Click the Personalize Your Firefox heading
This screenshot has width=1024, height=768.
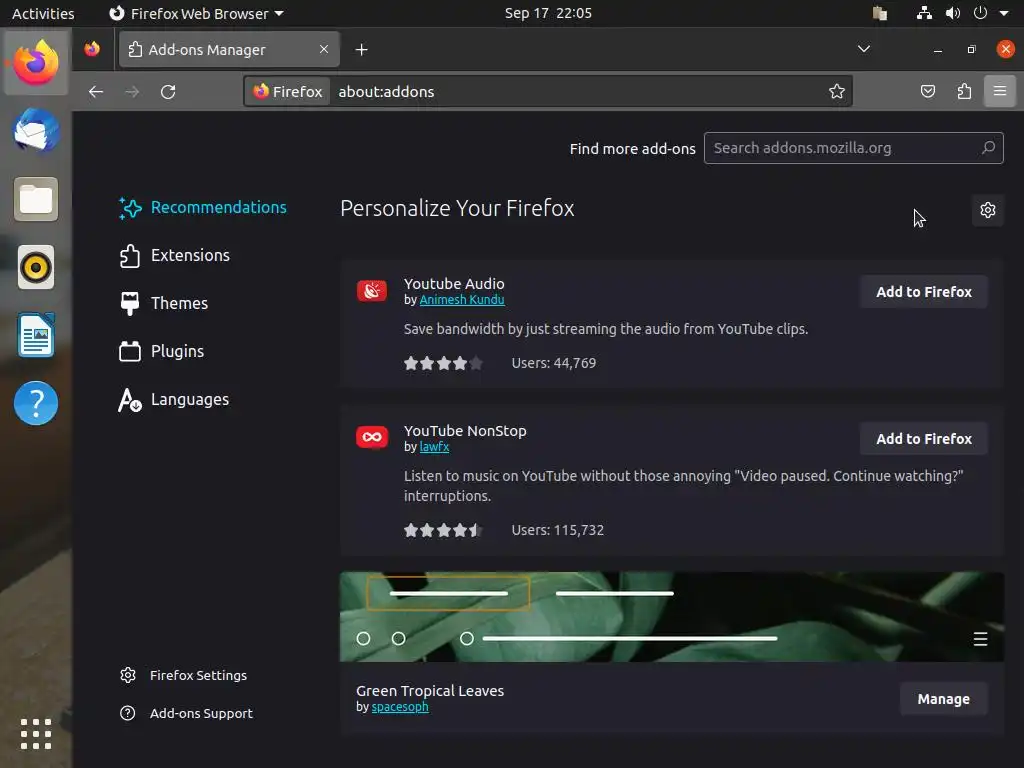pos(457,208)
